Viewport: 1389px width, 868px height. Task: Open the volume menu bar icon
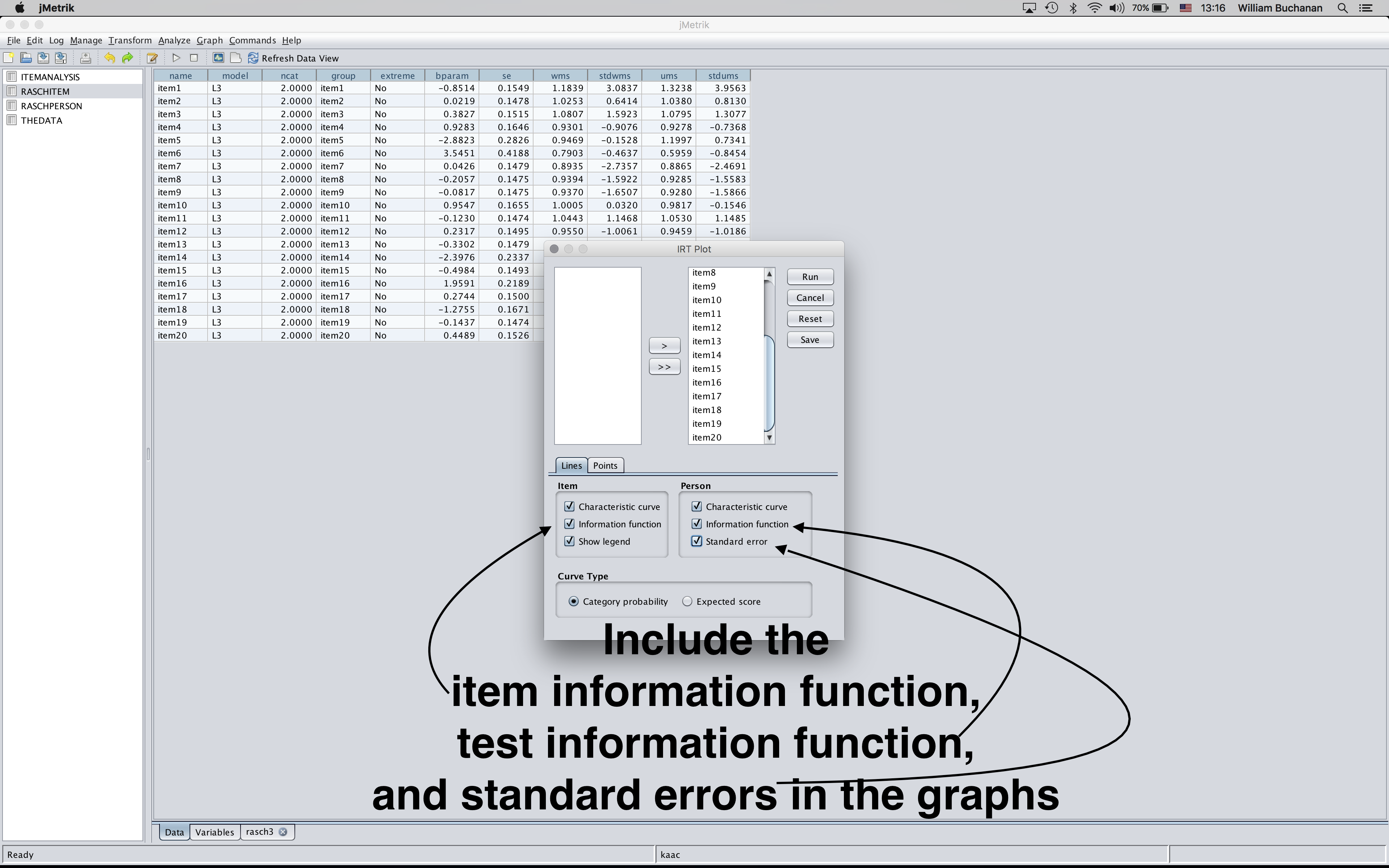click(x=1116, y=8)
